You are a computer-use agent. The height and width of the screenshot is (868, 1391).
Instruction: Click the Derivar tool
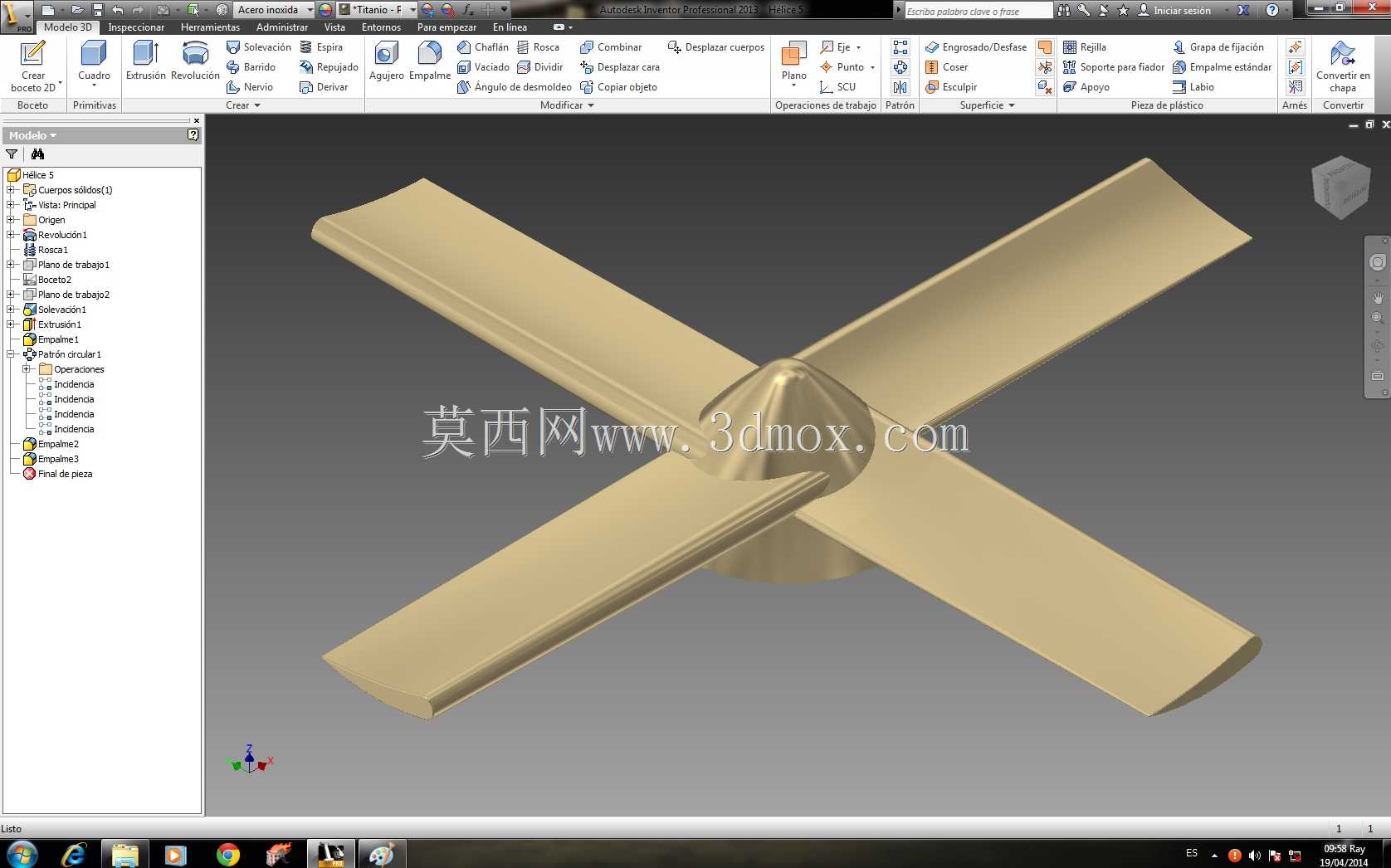tap(324, 87)
